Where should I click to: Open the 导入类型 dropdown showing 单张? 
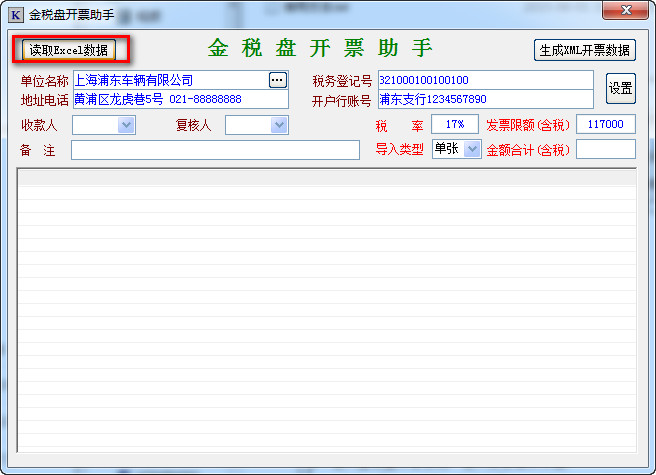[472, 149]
